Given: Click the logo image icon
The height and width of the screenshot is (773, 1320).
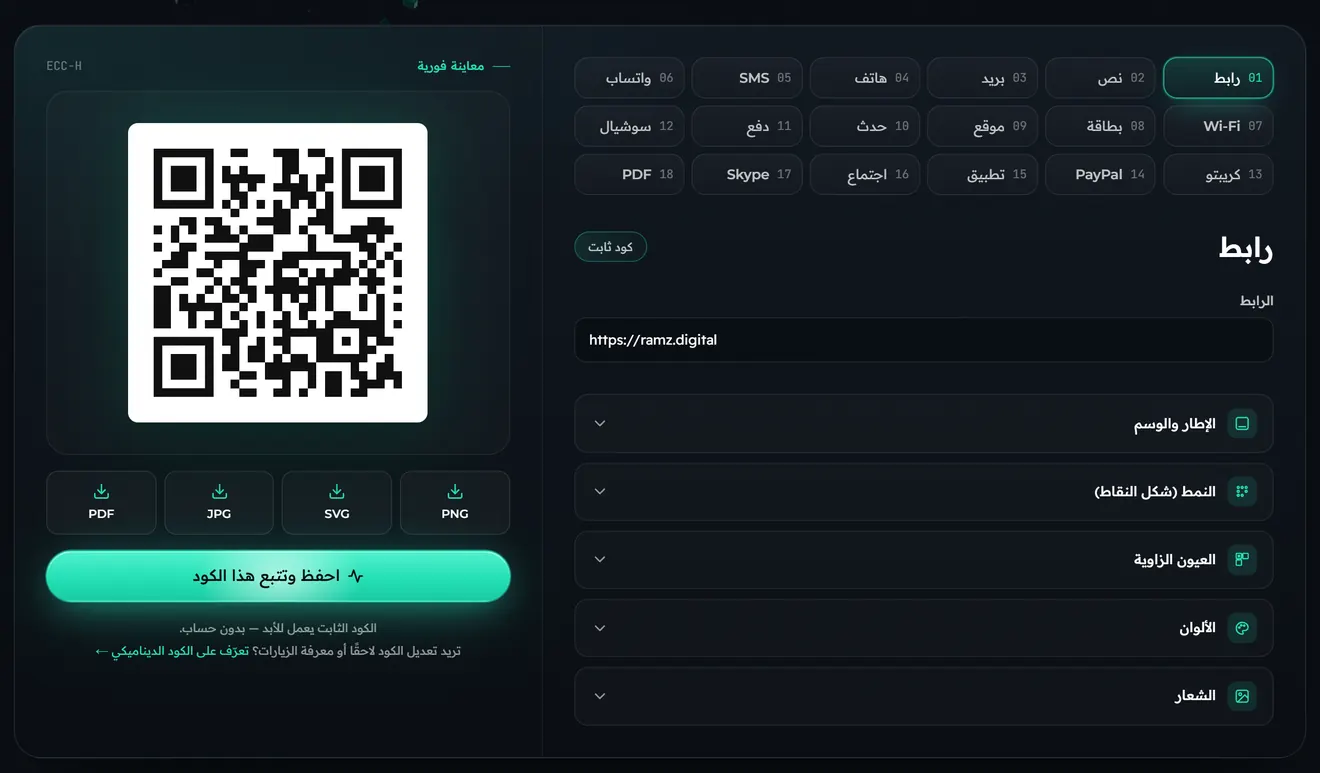Looking at the screenshot, I should [x=1242, y=696].
